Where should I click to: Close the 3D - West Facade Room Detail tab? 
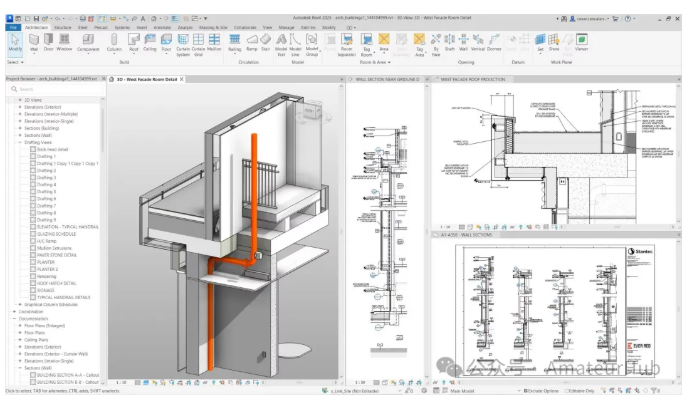point(182,78)
